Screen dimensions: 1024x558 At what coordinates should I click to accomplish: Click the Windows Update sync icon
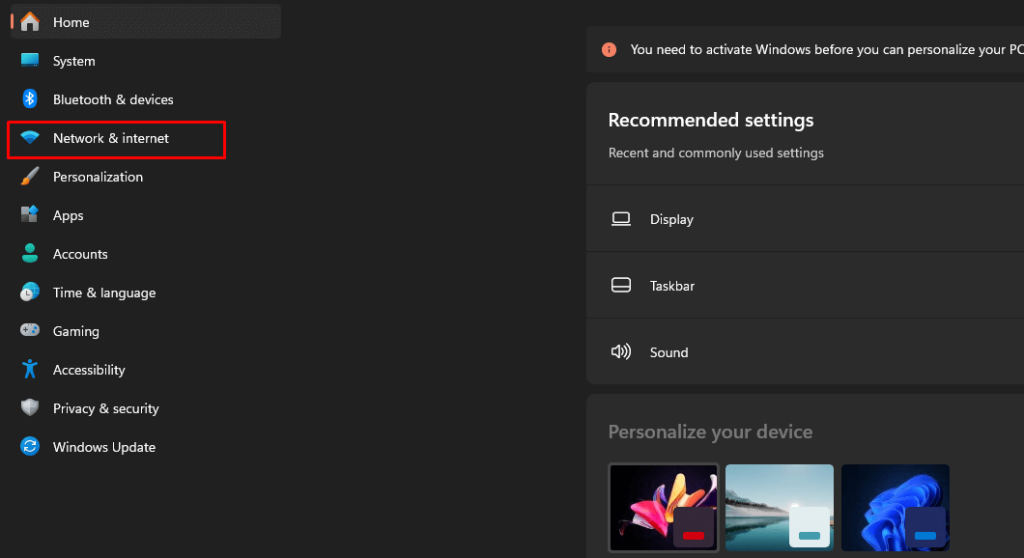[x=30, y=447]
